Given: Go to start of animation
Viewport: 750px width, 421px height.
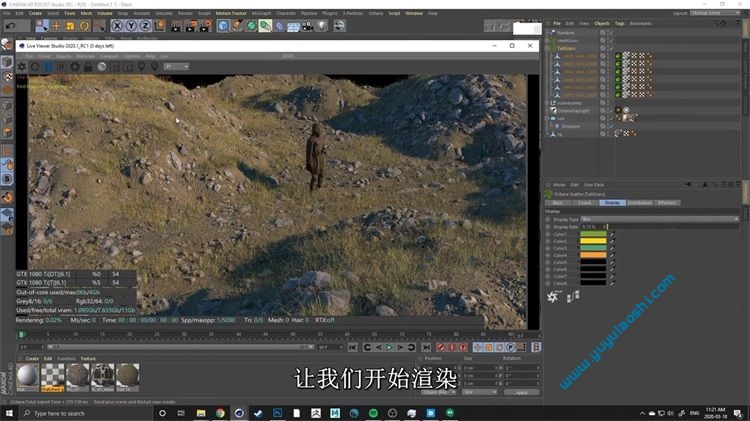Looking at the screenshot, I should [x=353, y=347].
